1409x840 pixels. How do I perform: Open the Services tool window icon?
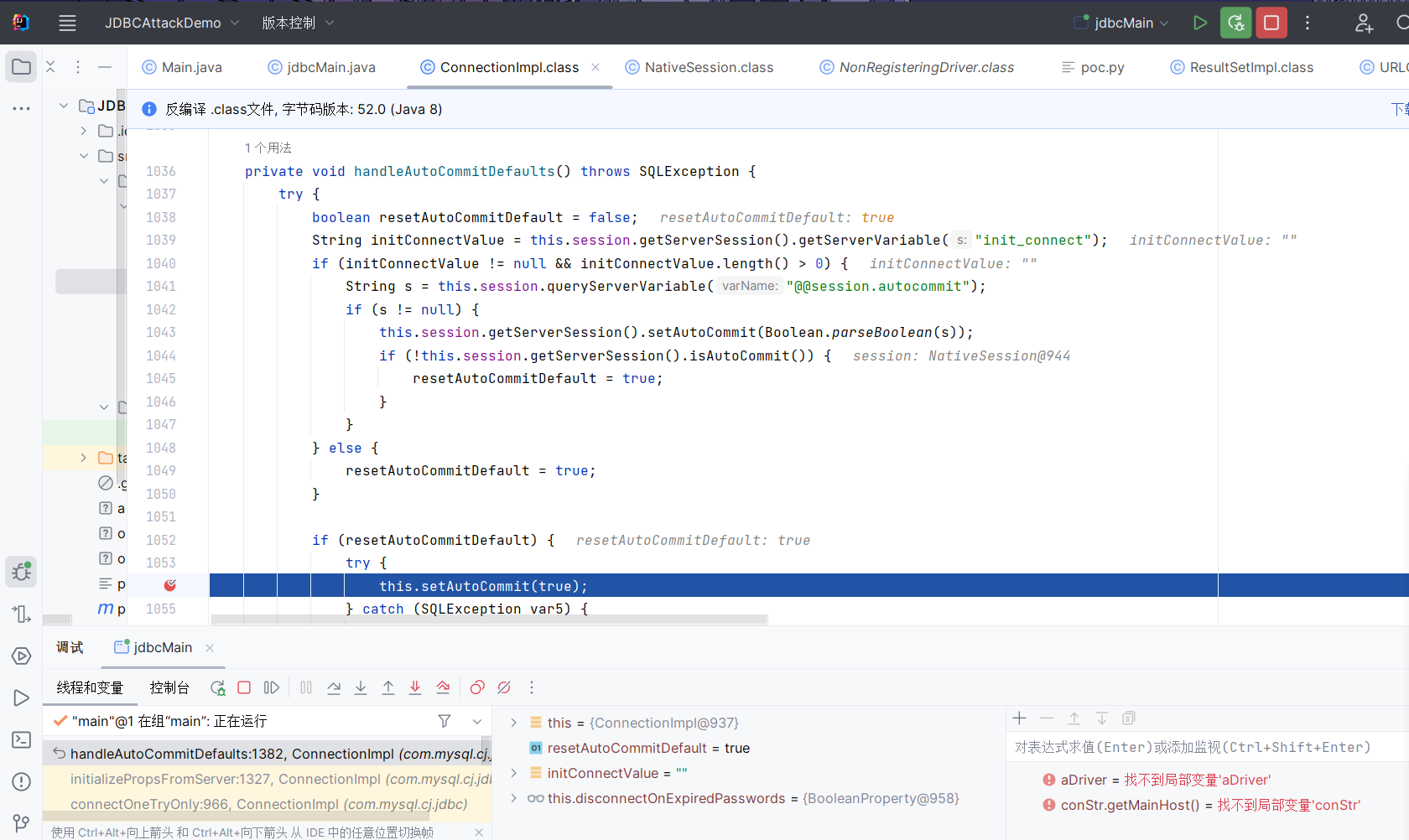pos(22,656)
